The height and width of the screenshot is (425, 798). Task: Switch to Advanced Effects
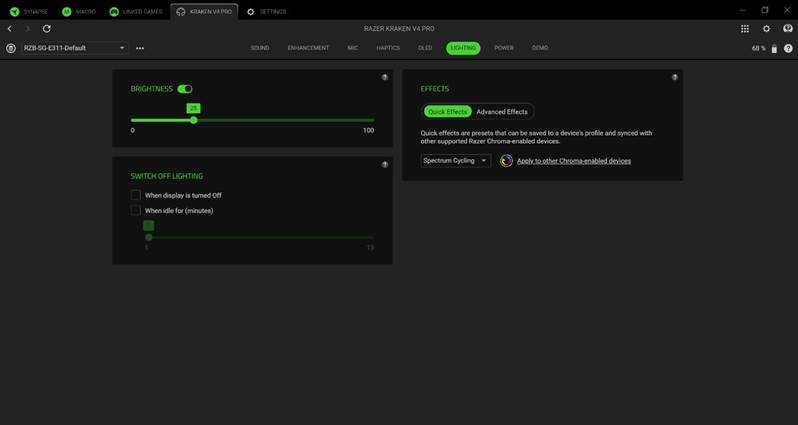click(502, 111)
